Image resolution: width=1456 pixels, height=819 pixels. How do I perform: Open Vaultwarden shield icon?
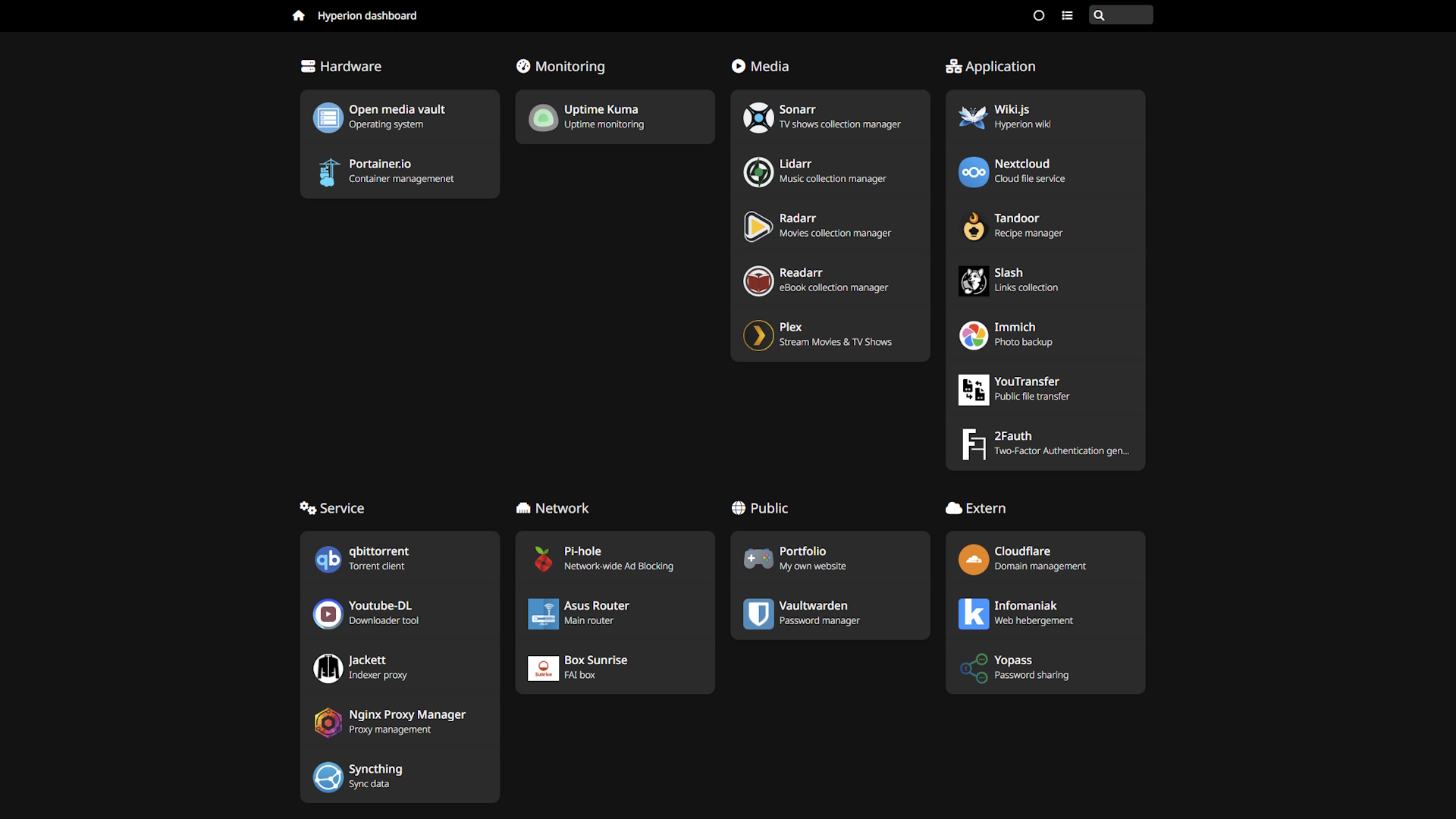(x=758, y=614)
